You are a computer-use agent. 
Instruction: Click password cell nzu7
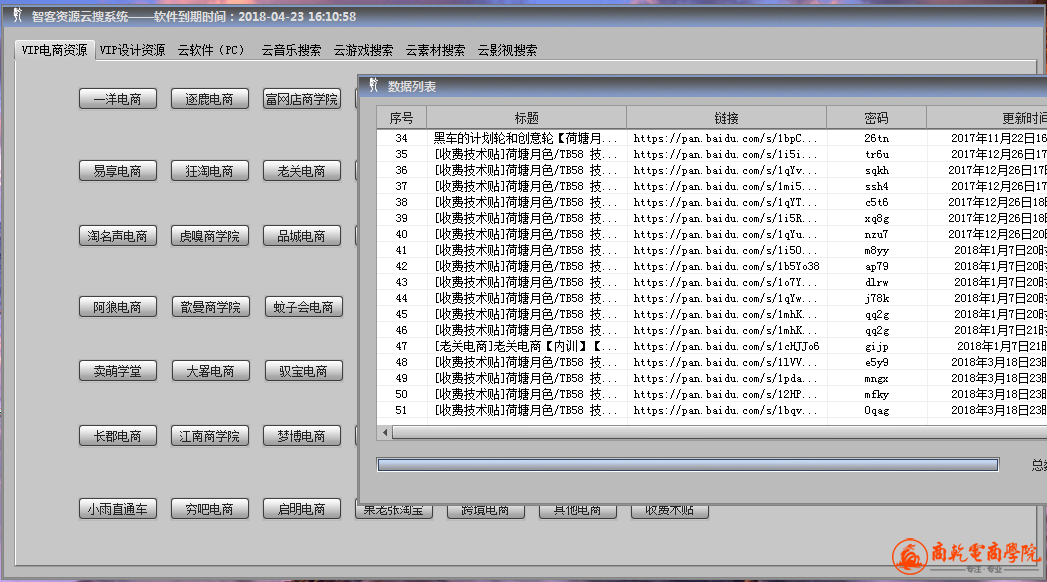pyautogui.click(x=877, y=234)
